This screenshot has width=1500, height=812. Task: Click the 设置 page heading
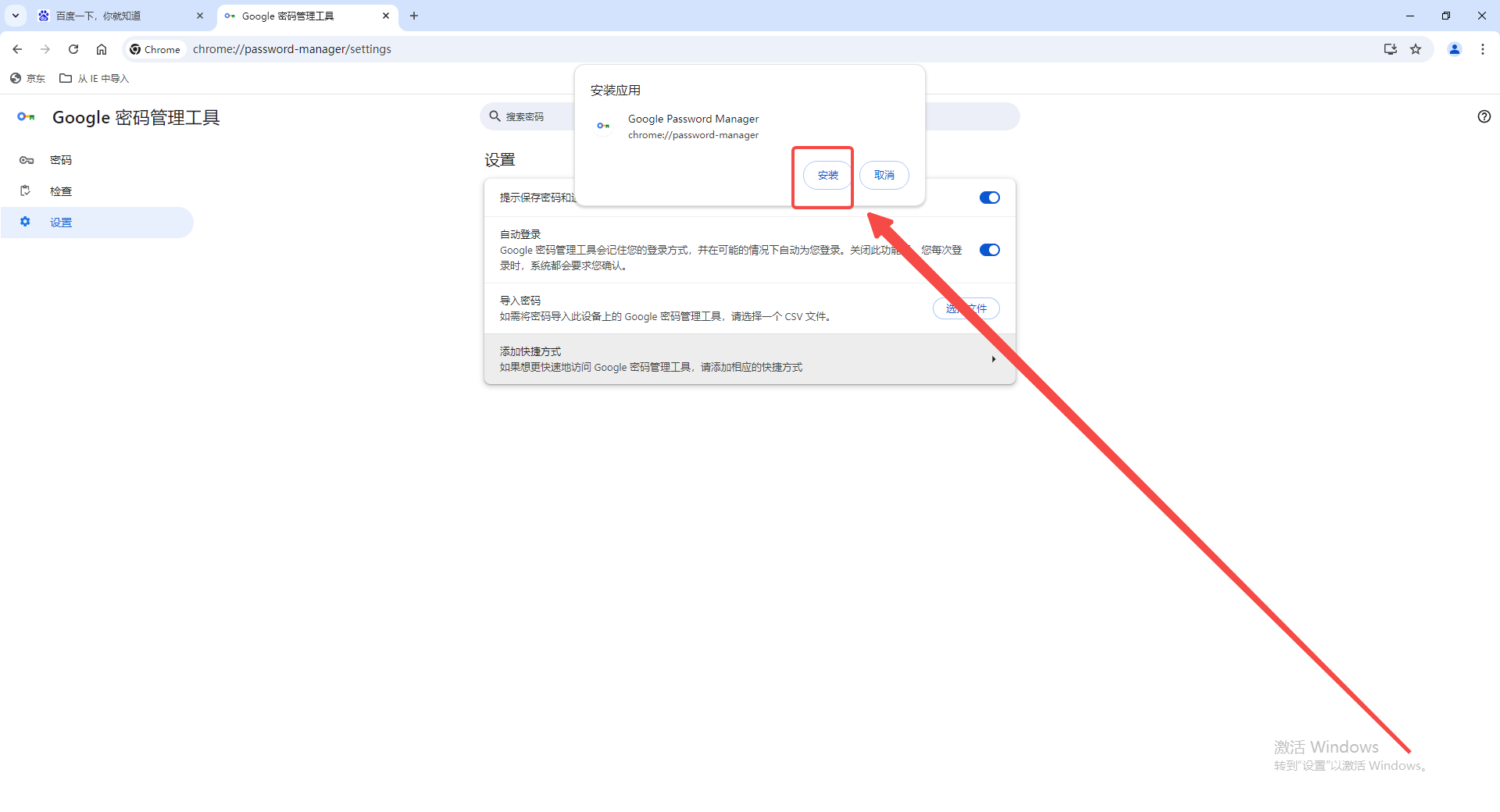tap(500, 160)
